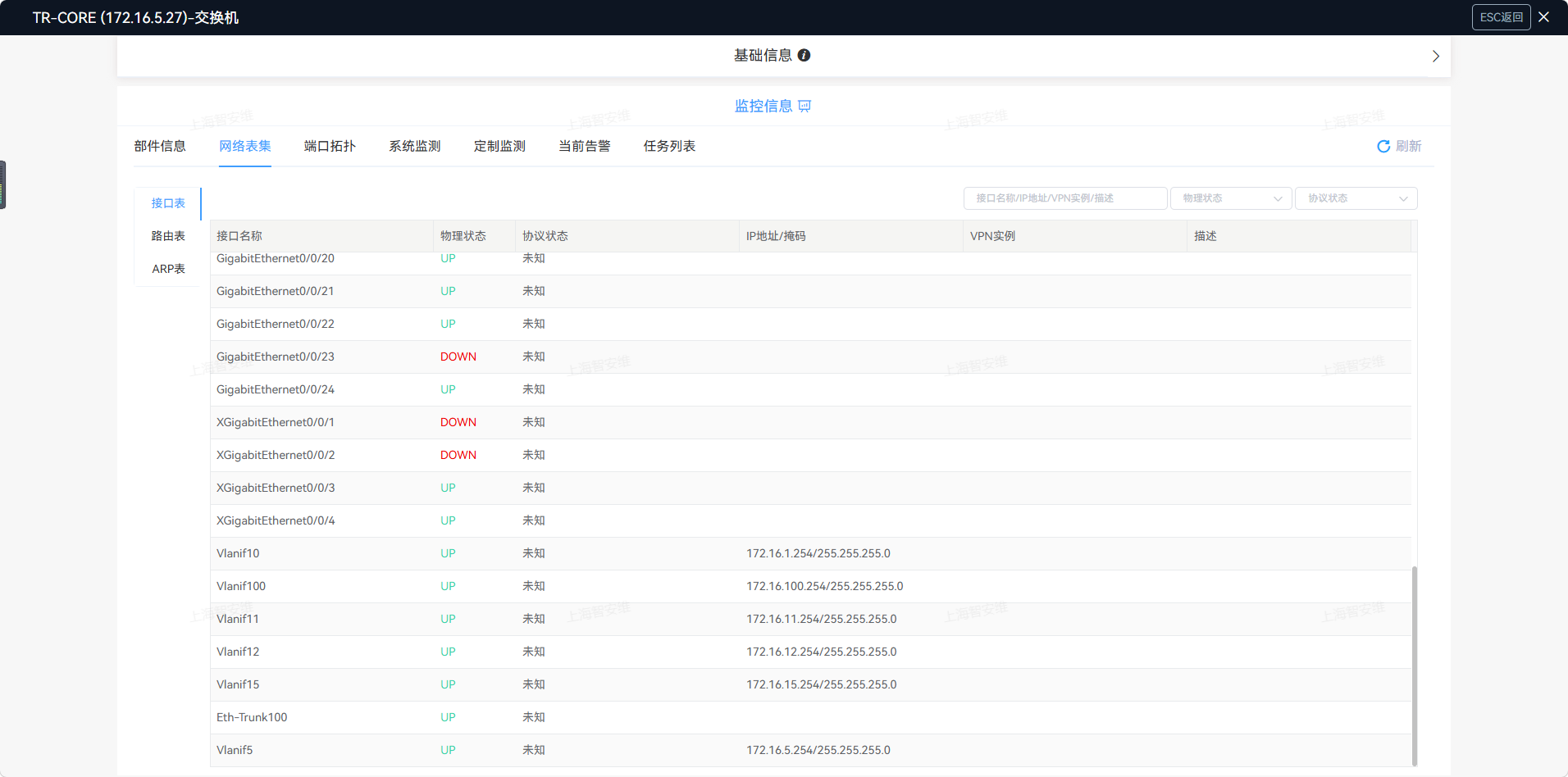
Task: Expand the right chevron on 基础信息 bar
Action: (x=1435, y=56)
